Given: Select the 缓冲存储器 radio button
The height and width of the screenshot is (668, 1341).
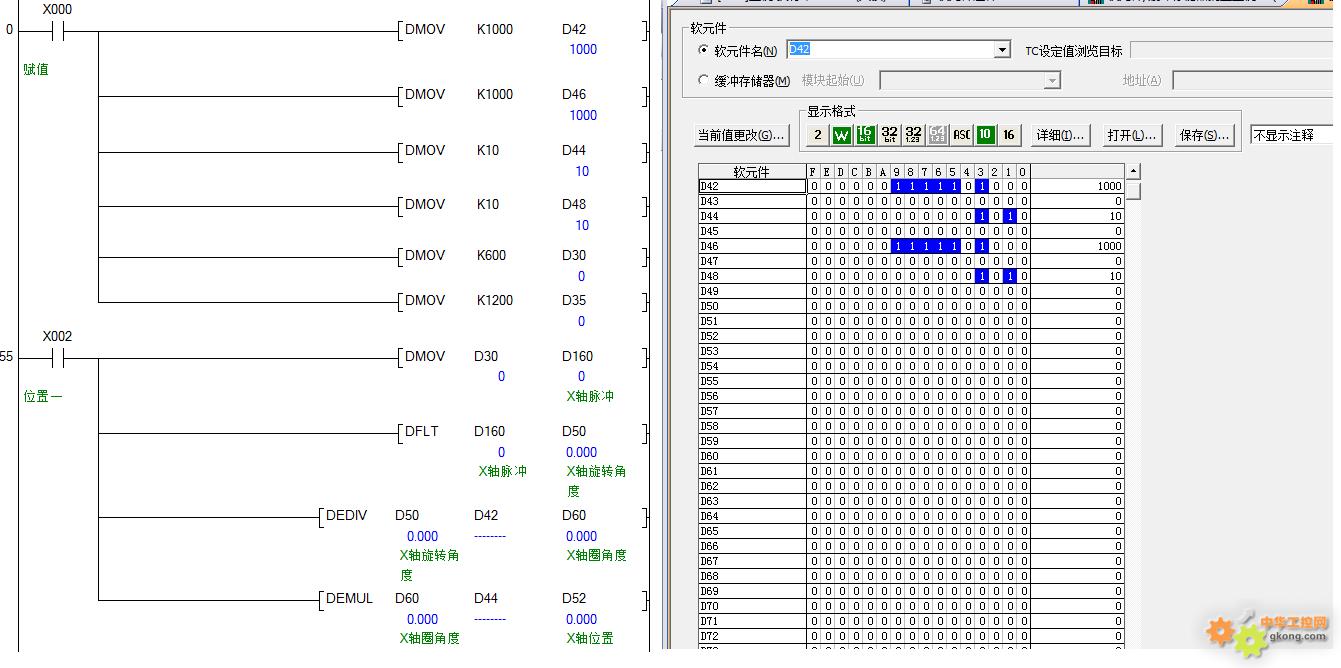Looking at the screenshot, I should click(703, 81).
